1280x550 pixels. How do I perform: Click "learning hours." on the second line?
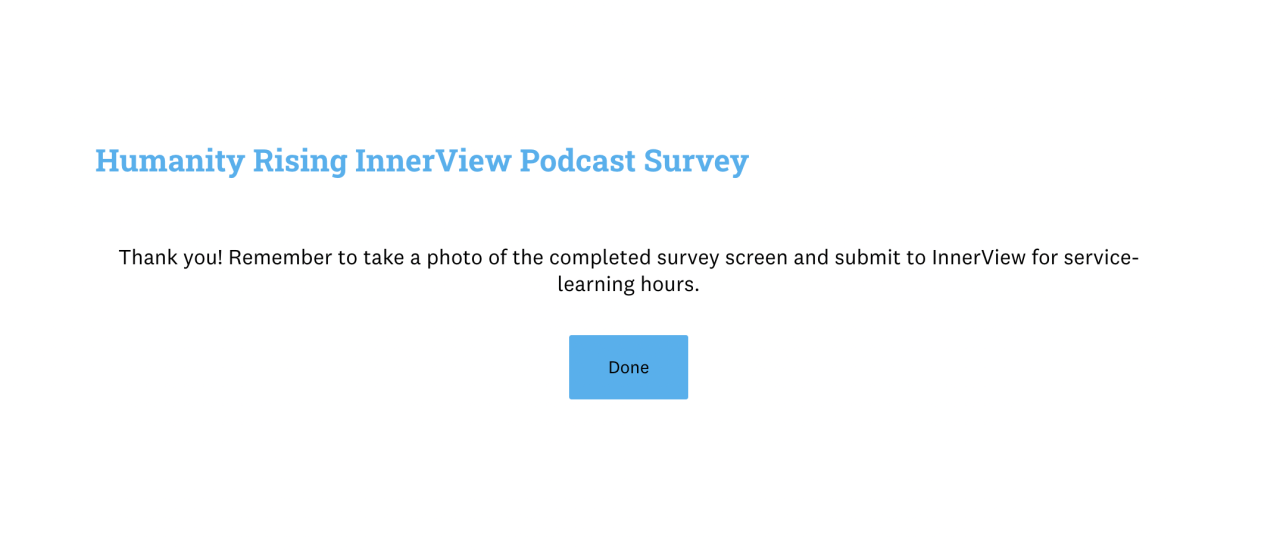(x=628, y=285)
